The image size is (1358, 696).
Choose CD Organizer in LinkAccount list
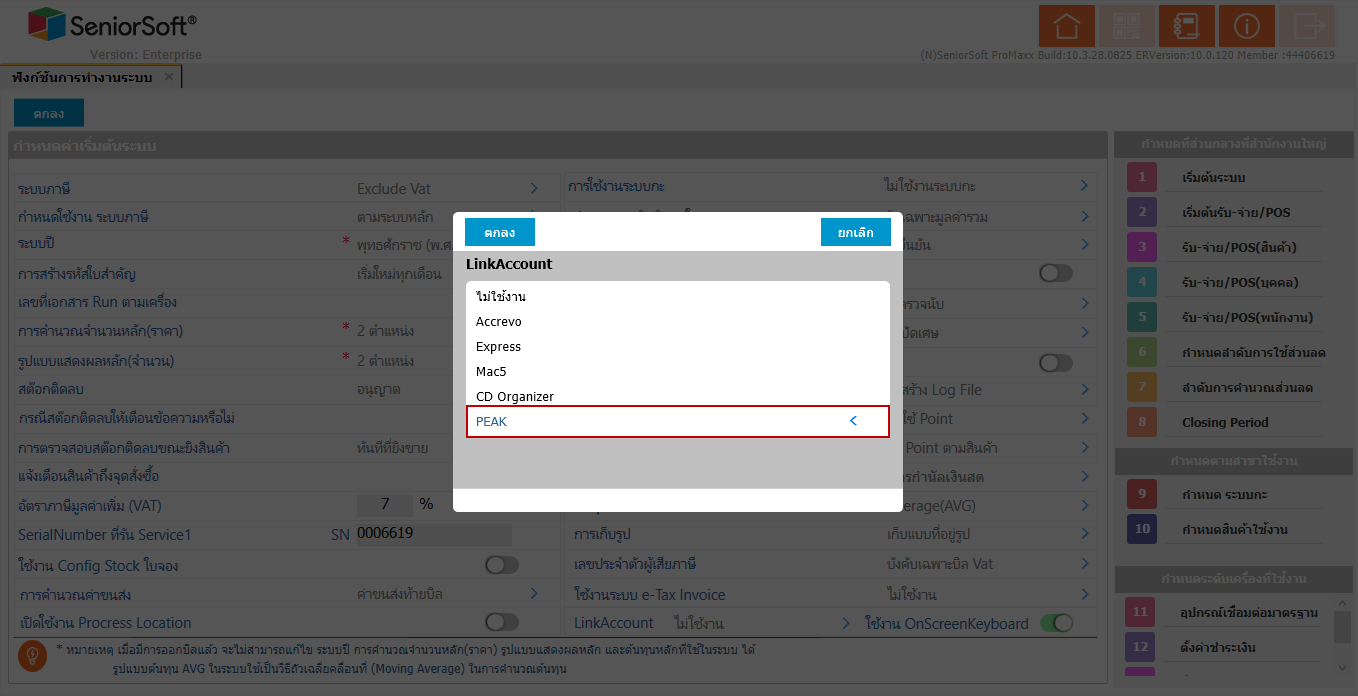pyautogui.click(x=678, y=396)
